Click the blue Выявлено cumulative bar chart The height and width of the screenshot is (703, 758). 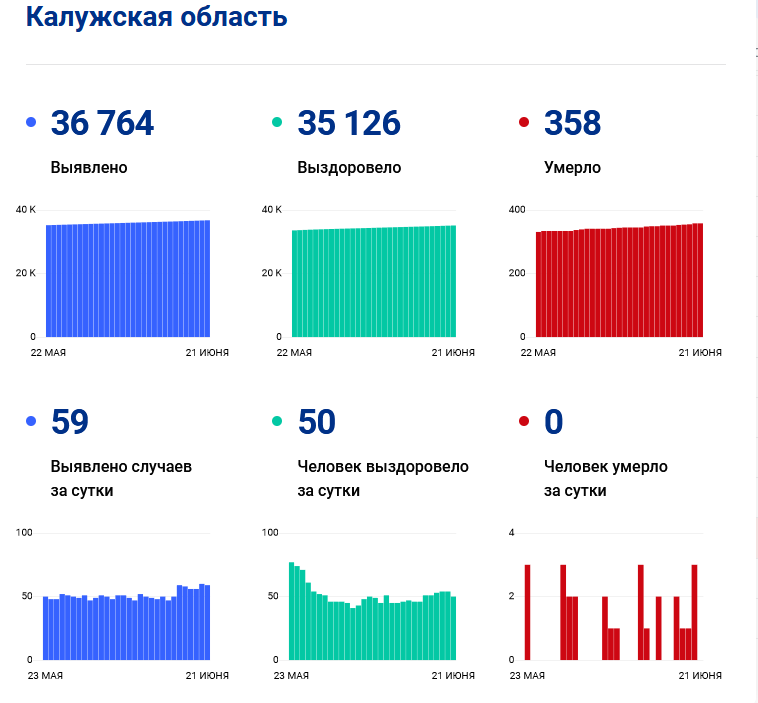click(x=128, y=278)
